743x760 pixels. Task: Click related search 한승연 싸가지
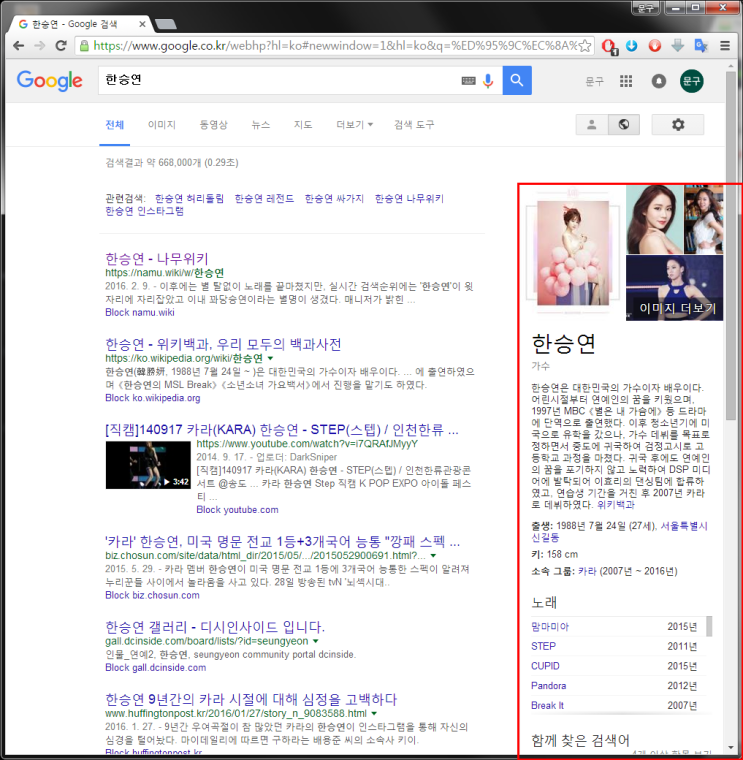[334, 198]
